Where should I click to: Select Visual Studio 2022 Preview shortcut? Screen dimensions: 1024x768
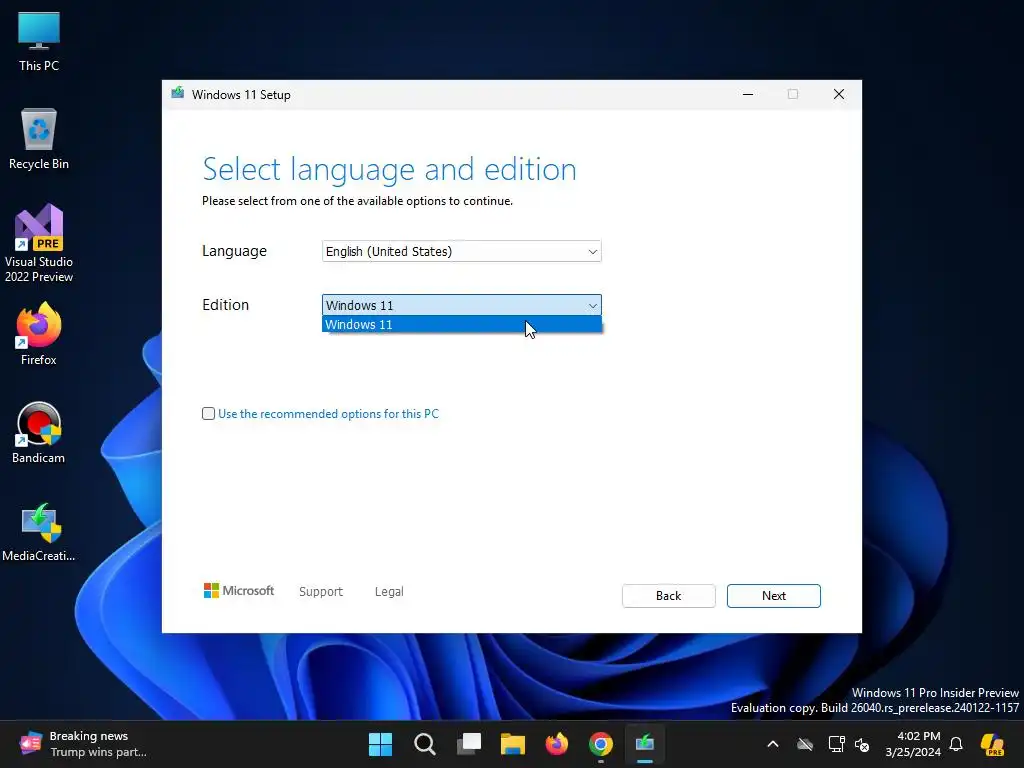[x=39, y=244]
